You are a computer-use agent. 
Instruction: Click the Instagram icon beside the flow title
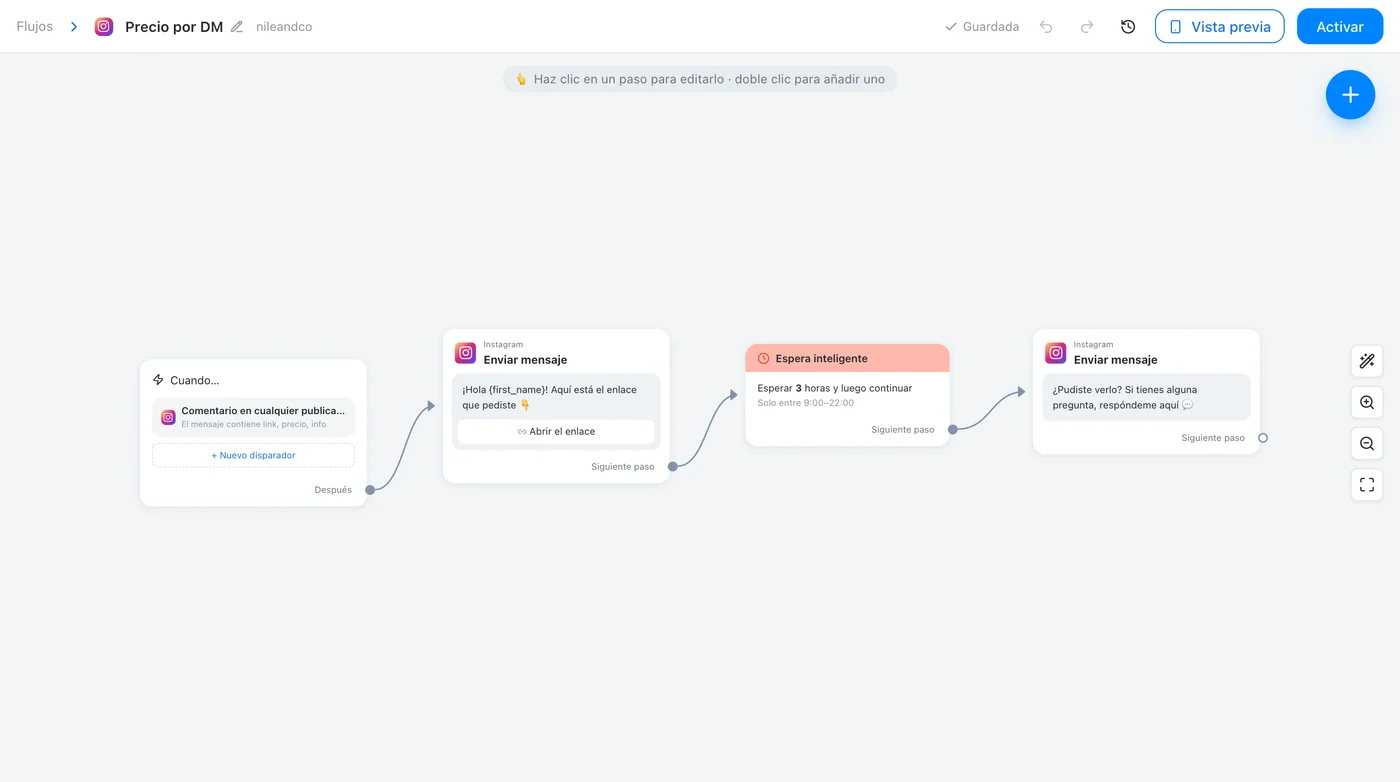point(104,27)
